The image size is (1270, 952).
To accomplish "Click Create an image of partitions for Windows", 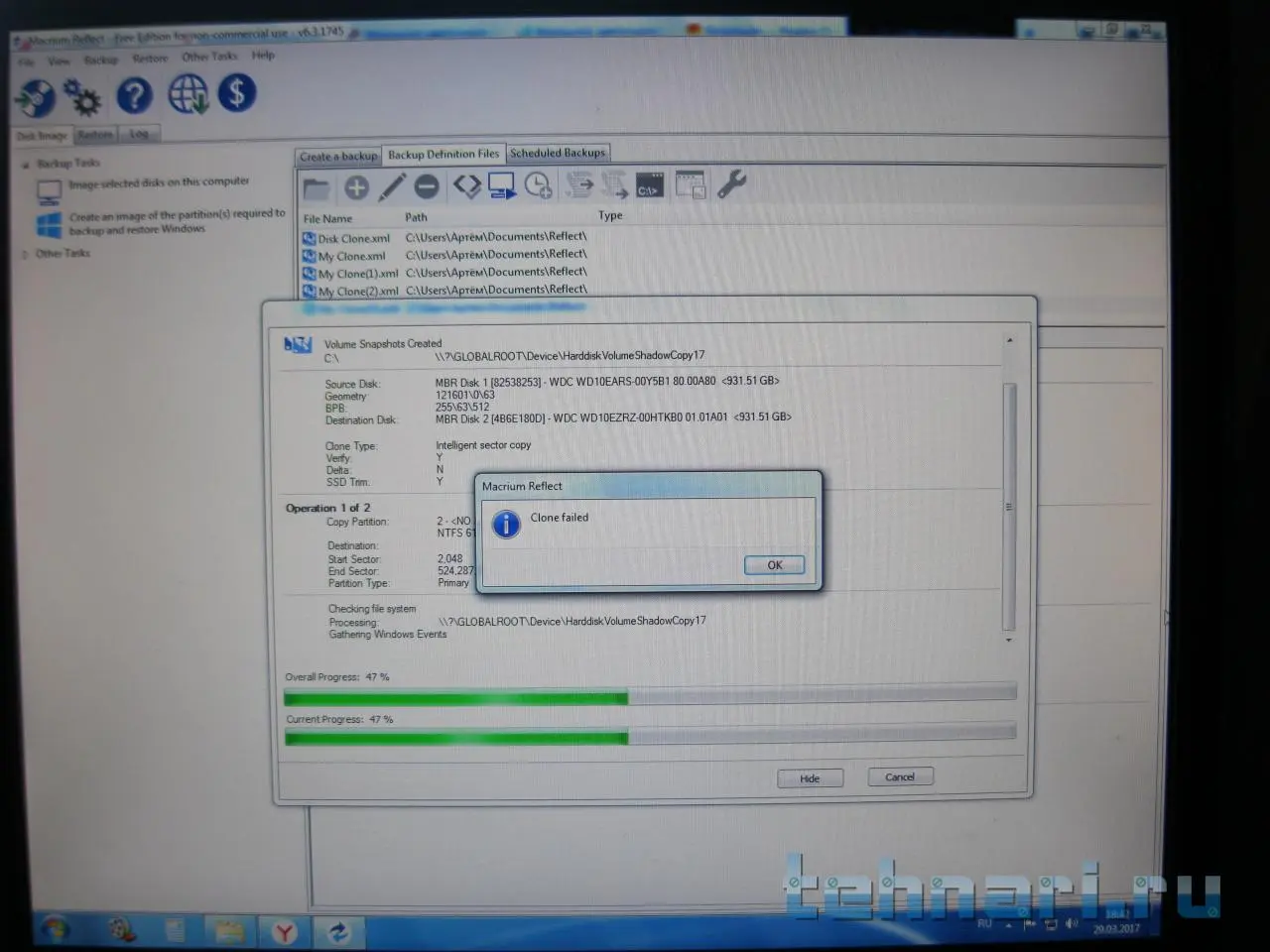I will click(177, 221).
